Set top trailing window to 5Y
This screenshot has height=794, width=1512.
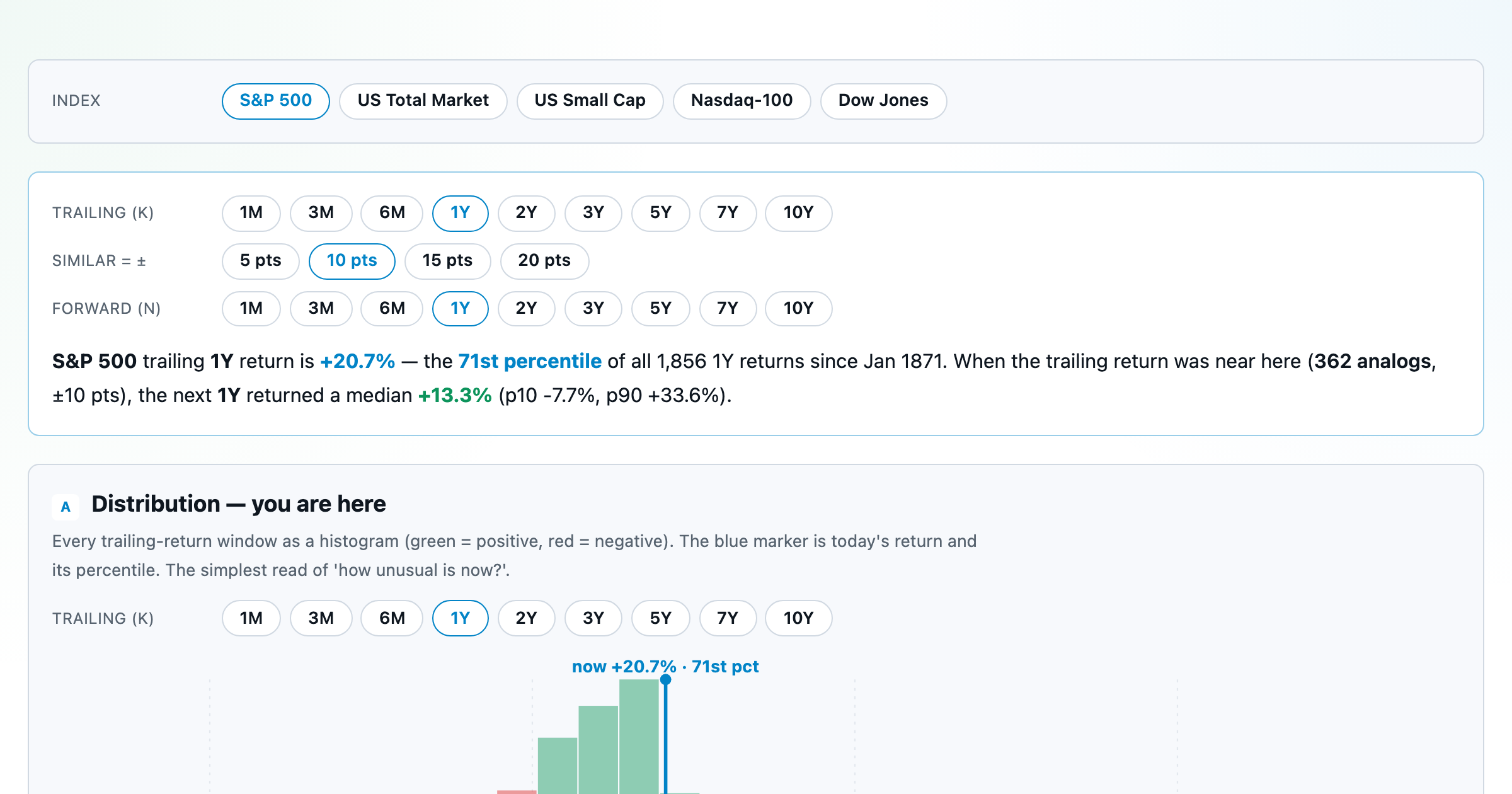(661, 213)
